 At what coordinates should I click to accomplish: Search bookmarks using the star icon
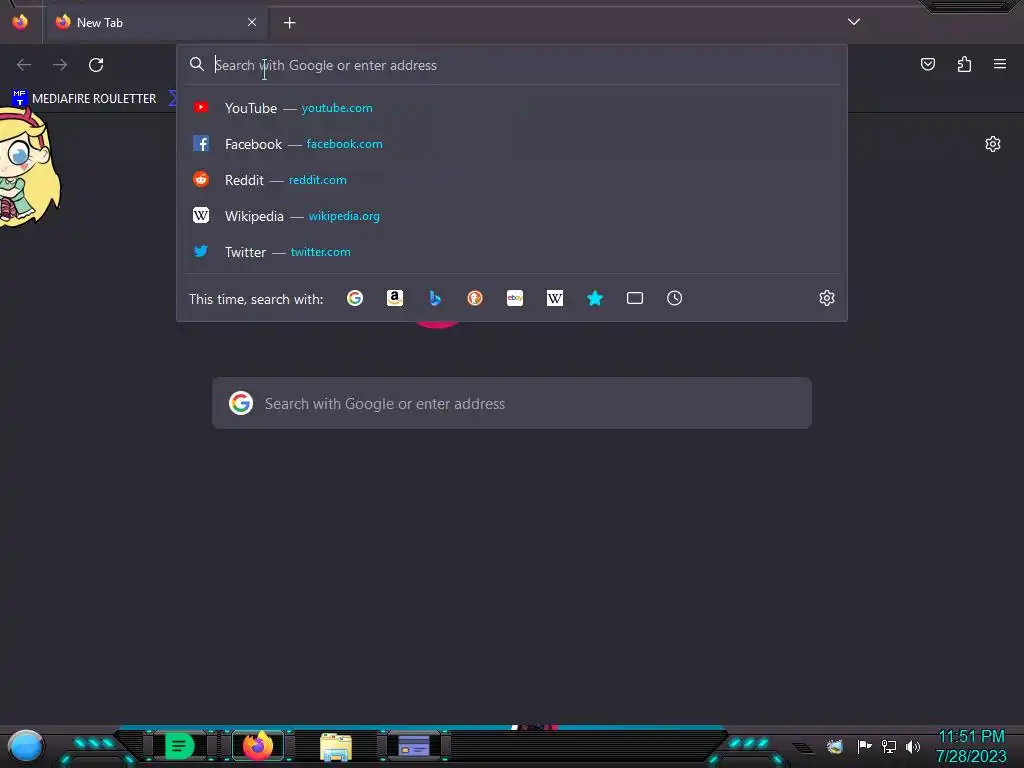click(595, 298)
